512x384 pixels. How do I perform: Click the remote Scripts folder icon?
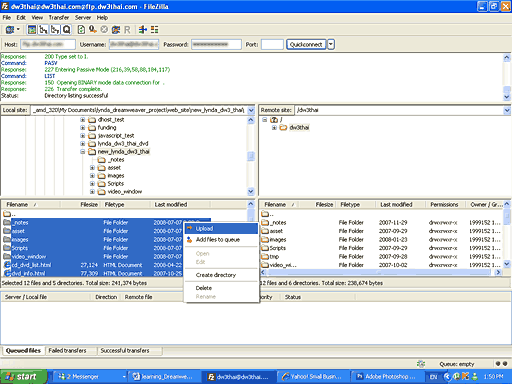coord(265,248)
